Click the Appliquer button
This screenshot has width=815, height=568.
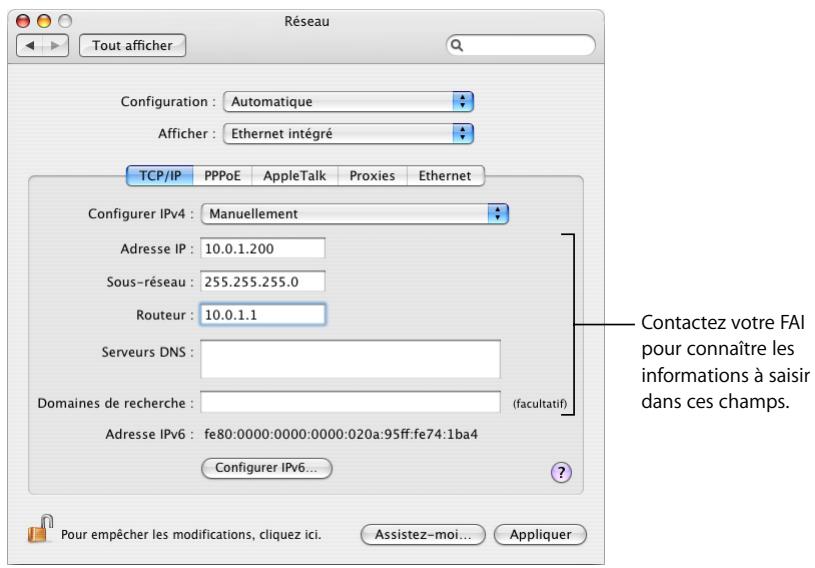[541, 534]
